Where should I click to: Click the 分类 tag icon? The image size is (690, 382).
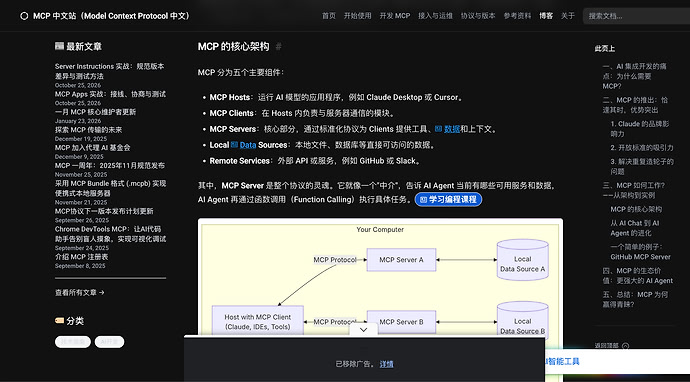tap(59, 320)
